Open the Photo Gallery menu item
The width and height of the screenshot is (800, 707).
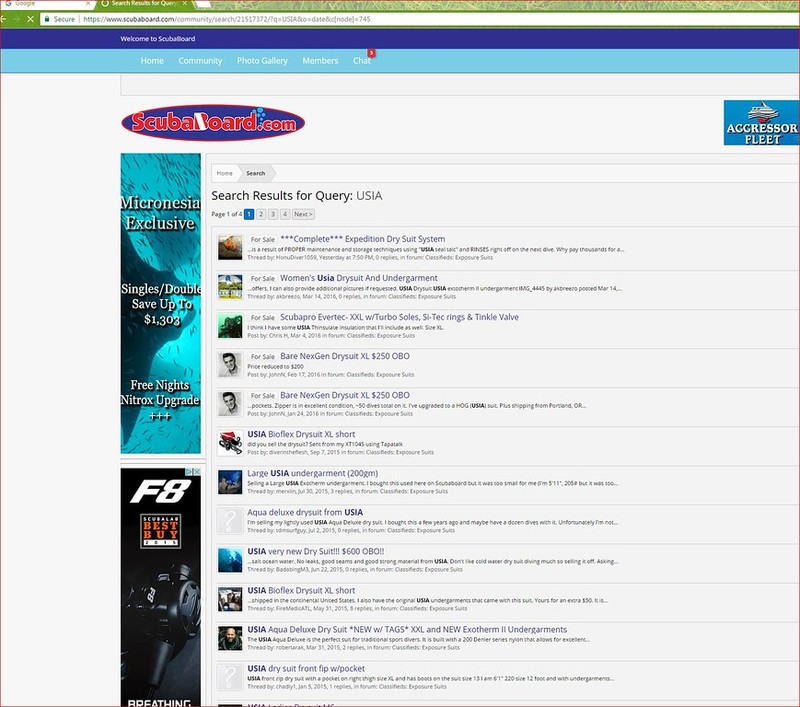[262, 61]
